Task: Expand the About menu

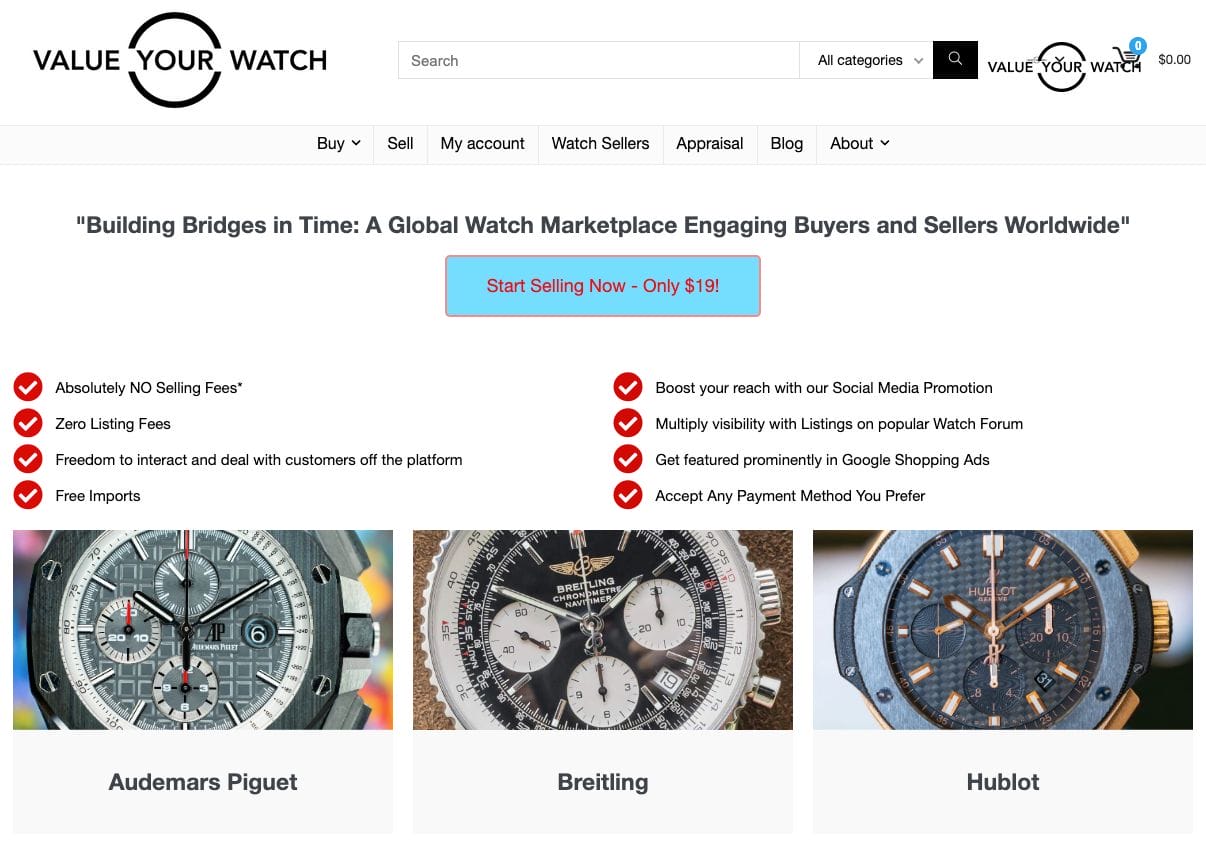Action: (859, 143)
